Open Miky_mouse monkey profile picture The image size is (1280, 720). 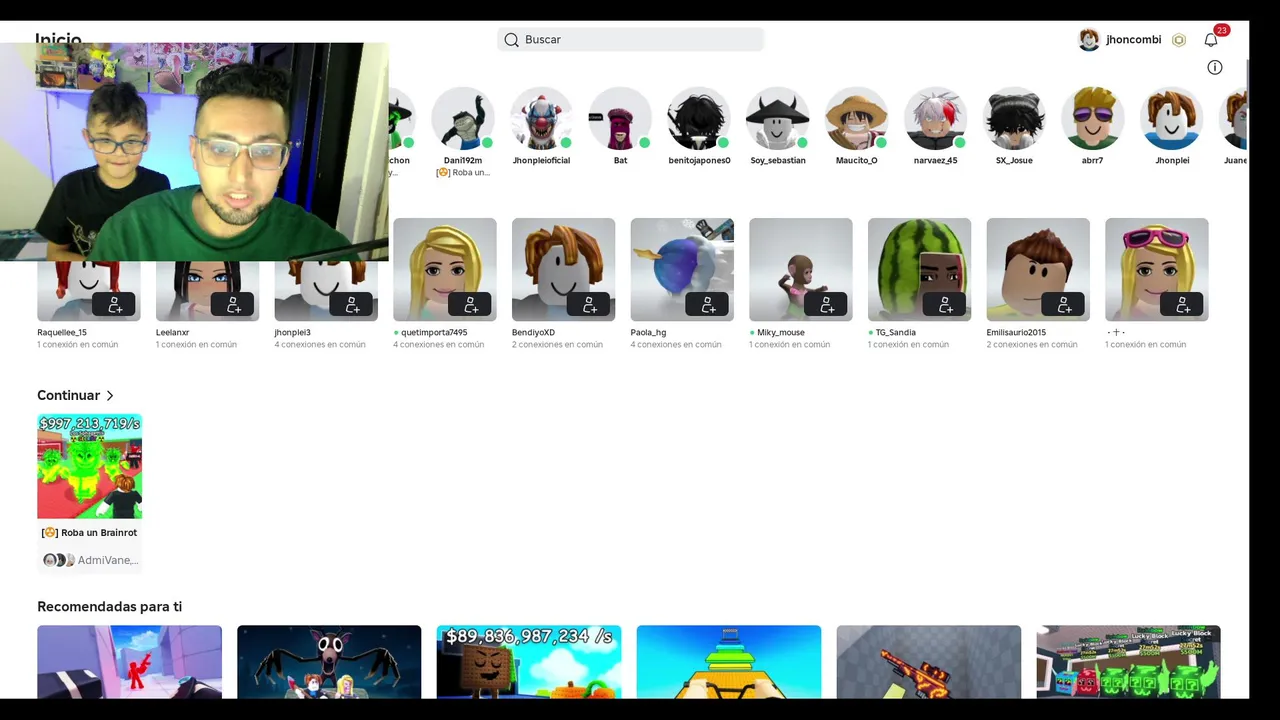pyautogui.click(x=801, y=270)
